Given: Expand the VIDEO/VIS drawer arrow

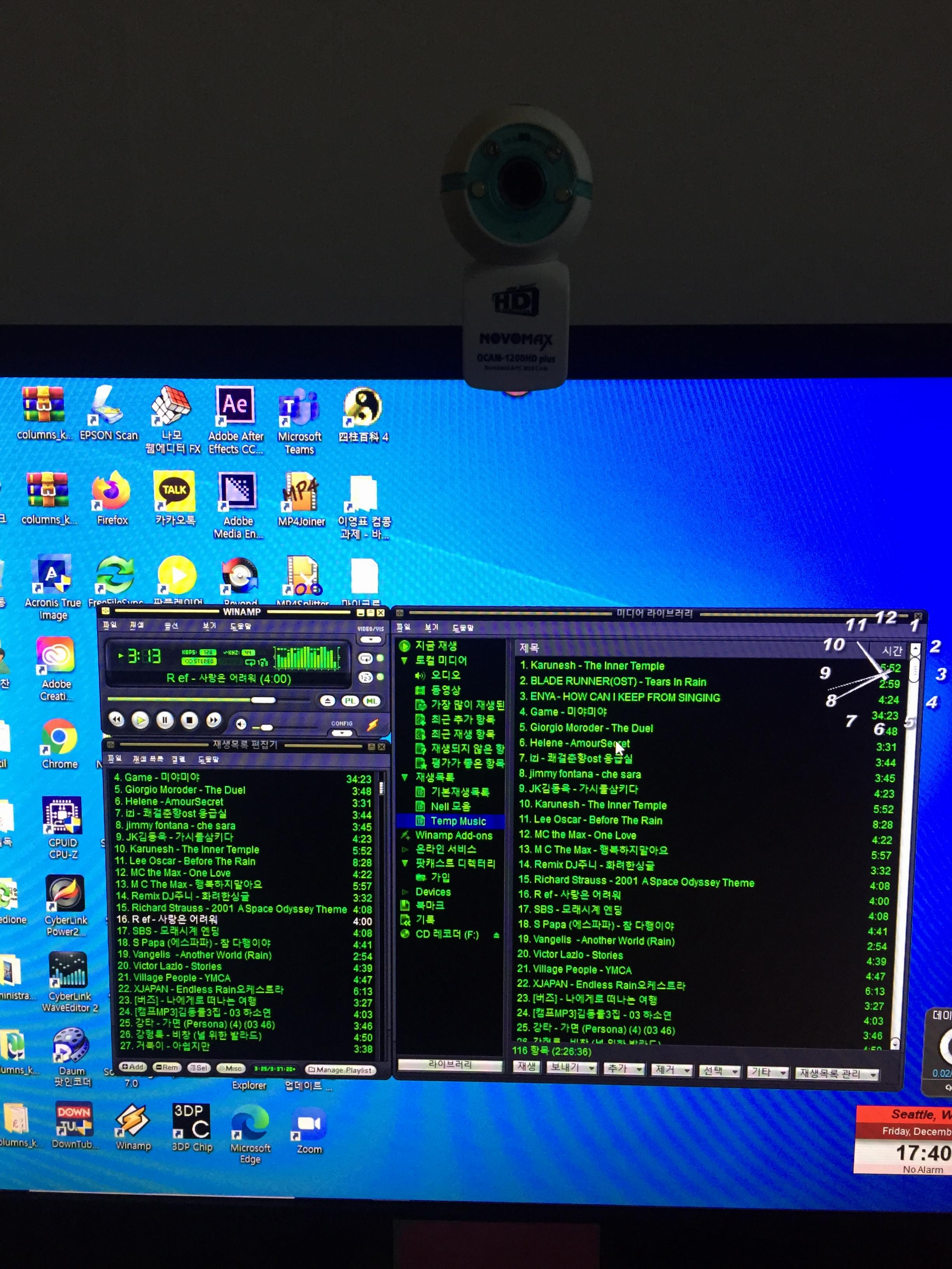Looking at the screenshot, I should coord(371,639).
